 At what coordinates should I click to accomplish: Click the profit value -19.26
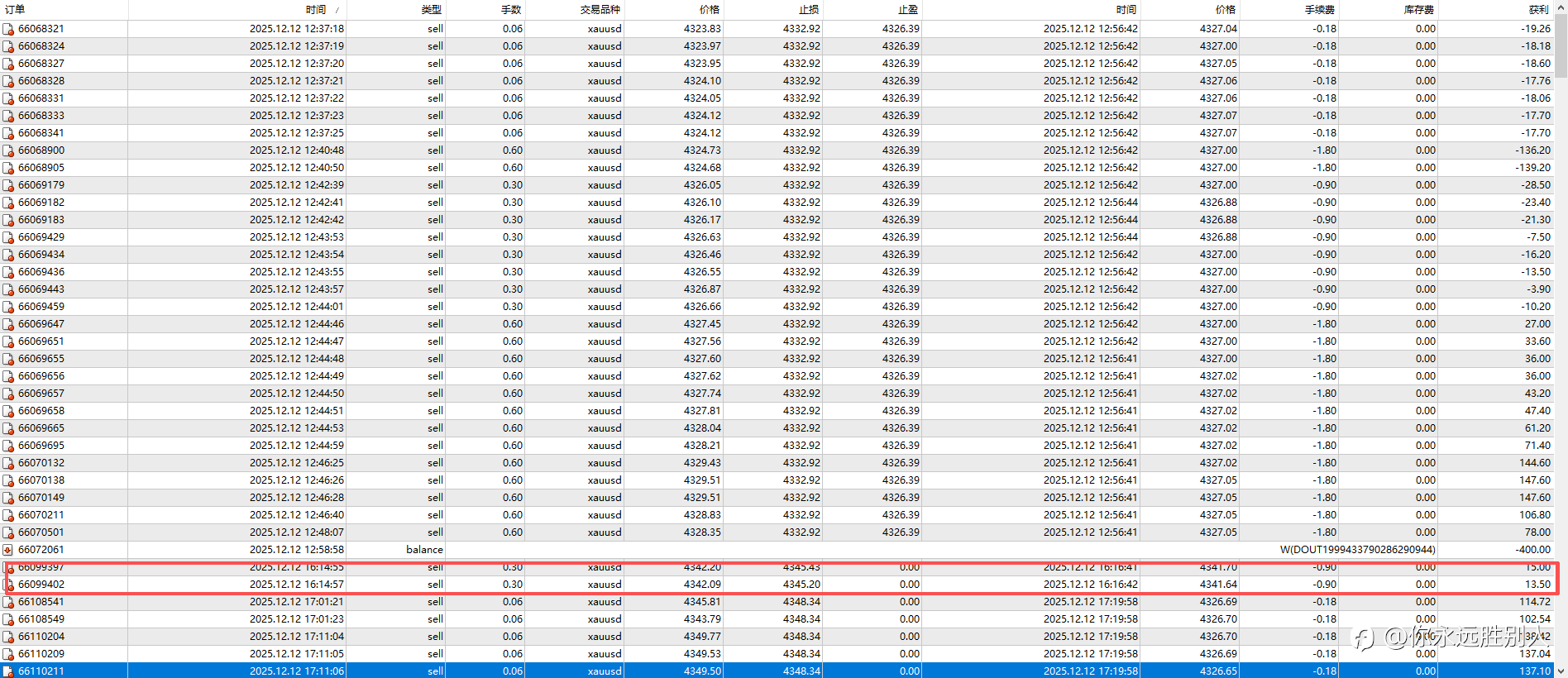[1536, 29]
